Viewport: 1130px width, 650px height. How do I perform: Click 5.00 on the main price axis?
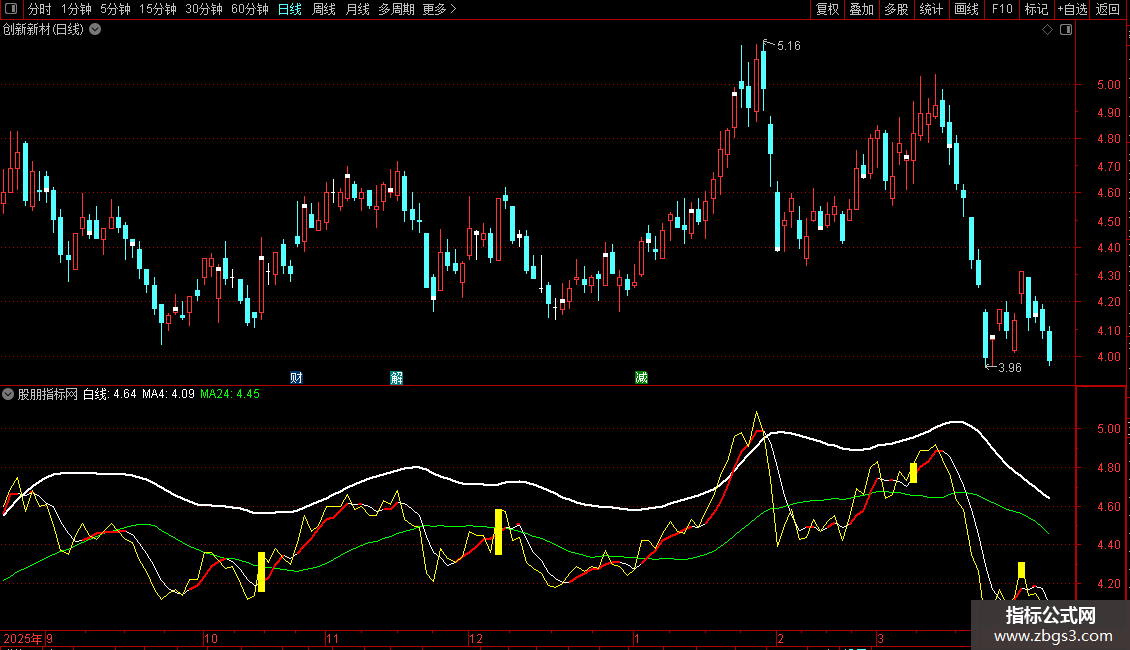pos(1108,85)
